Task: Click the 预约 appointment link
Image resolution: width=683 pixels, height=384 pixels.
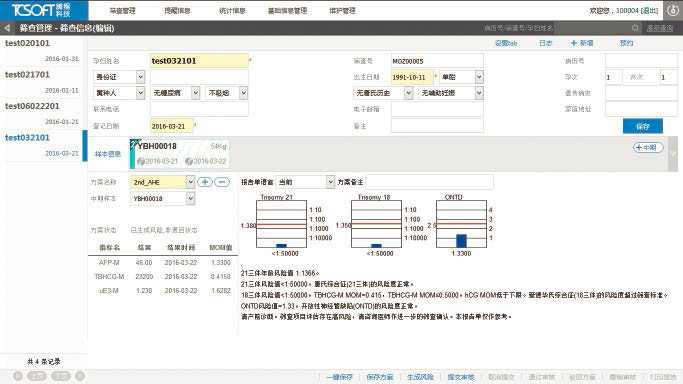Action: point(626,43)
